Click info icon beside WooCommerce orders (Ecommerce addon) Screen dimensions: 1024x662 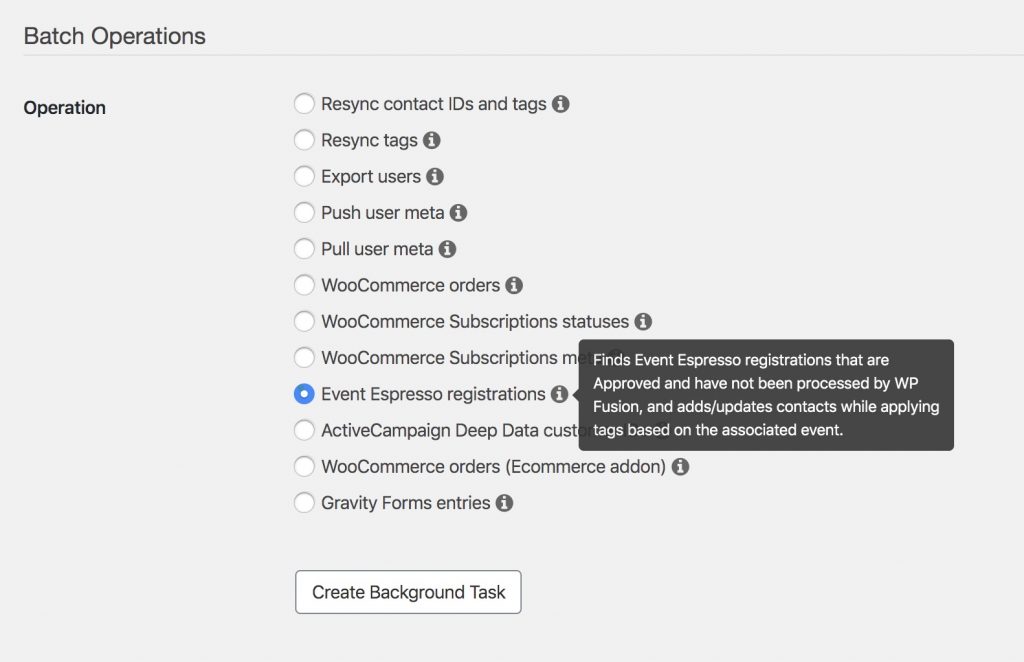(x=680, y=467)
